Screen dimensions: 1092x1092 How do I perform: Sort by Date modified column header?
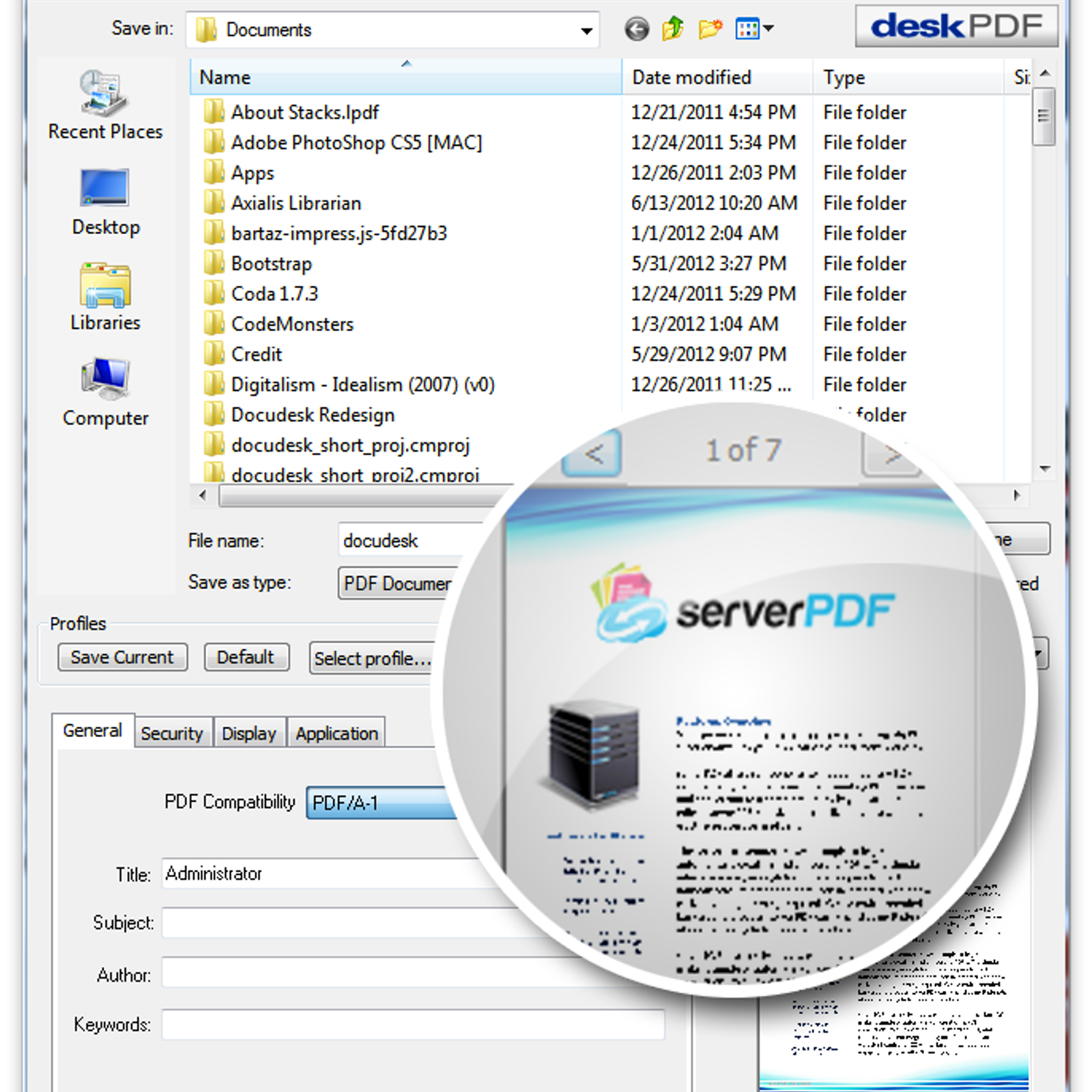tap(717, 77)
